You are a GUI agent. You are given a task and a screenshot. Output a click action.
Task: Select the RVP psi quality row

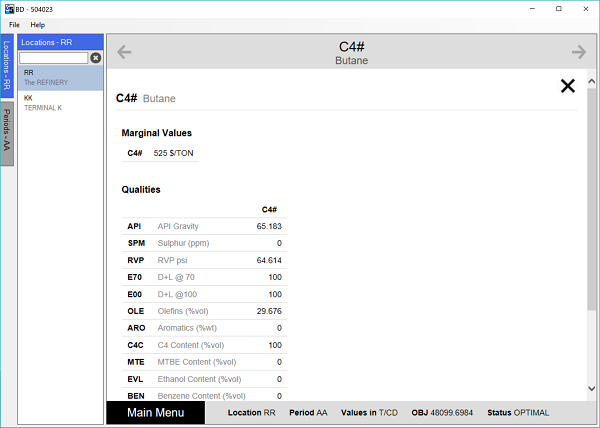click(203, 260)
